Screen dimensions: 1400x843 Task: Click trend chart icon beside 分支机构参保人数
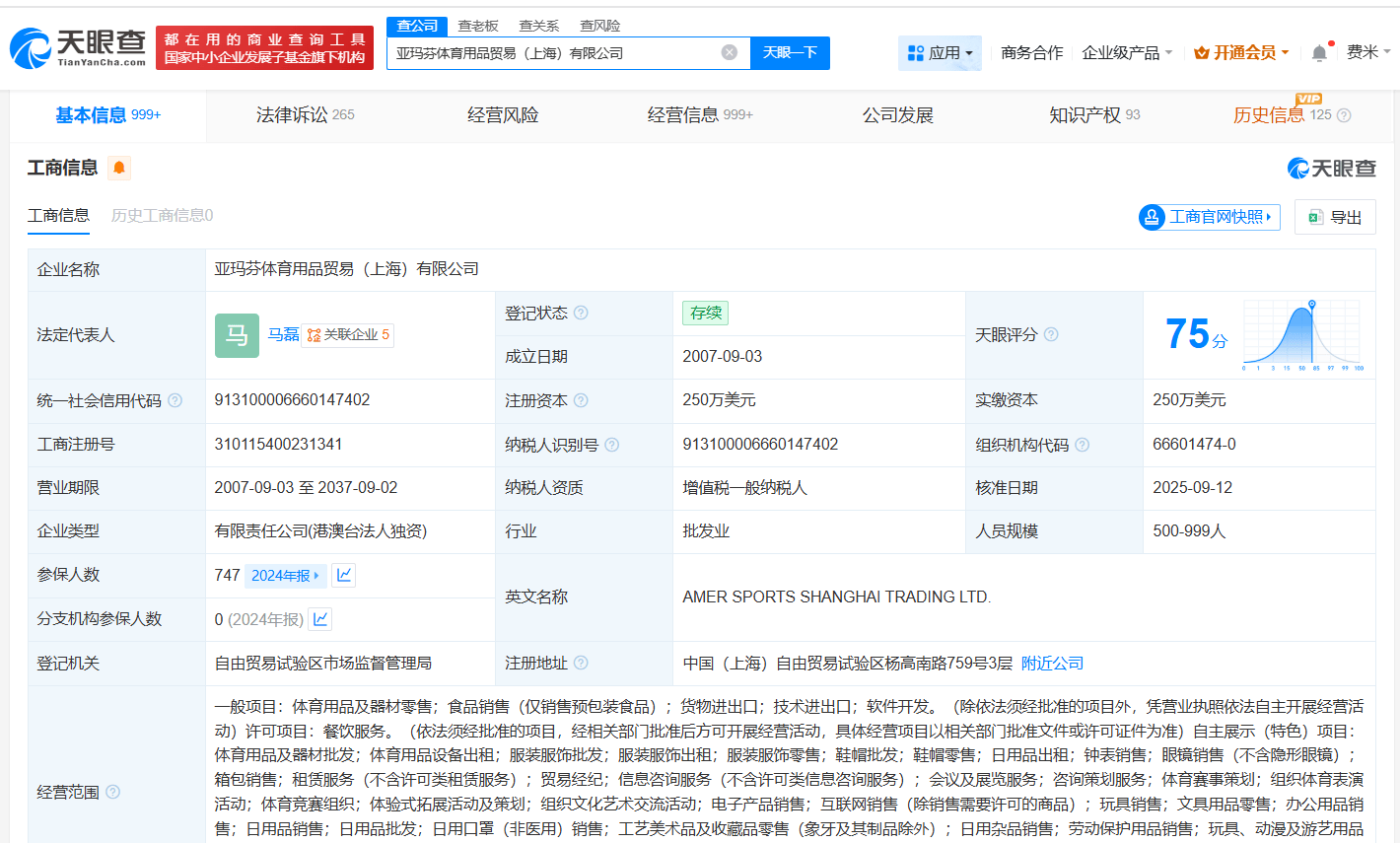tap(320, 618)
